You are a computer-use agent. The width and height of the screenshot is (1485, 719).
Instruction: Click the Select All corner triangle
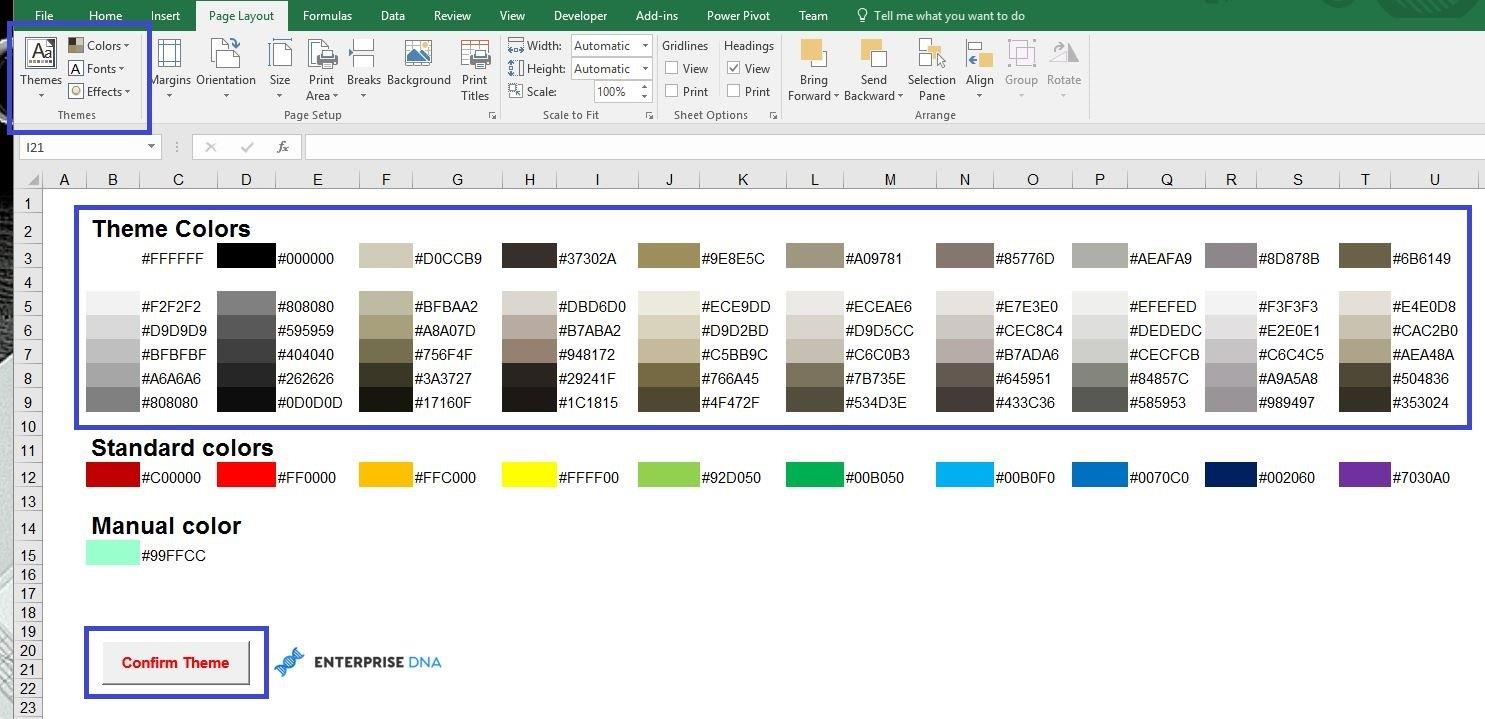pos(33,180)
